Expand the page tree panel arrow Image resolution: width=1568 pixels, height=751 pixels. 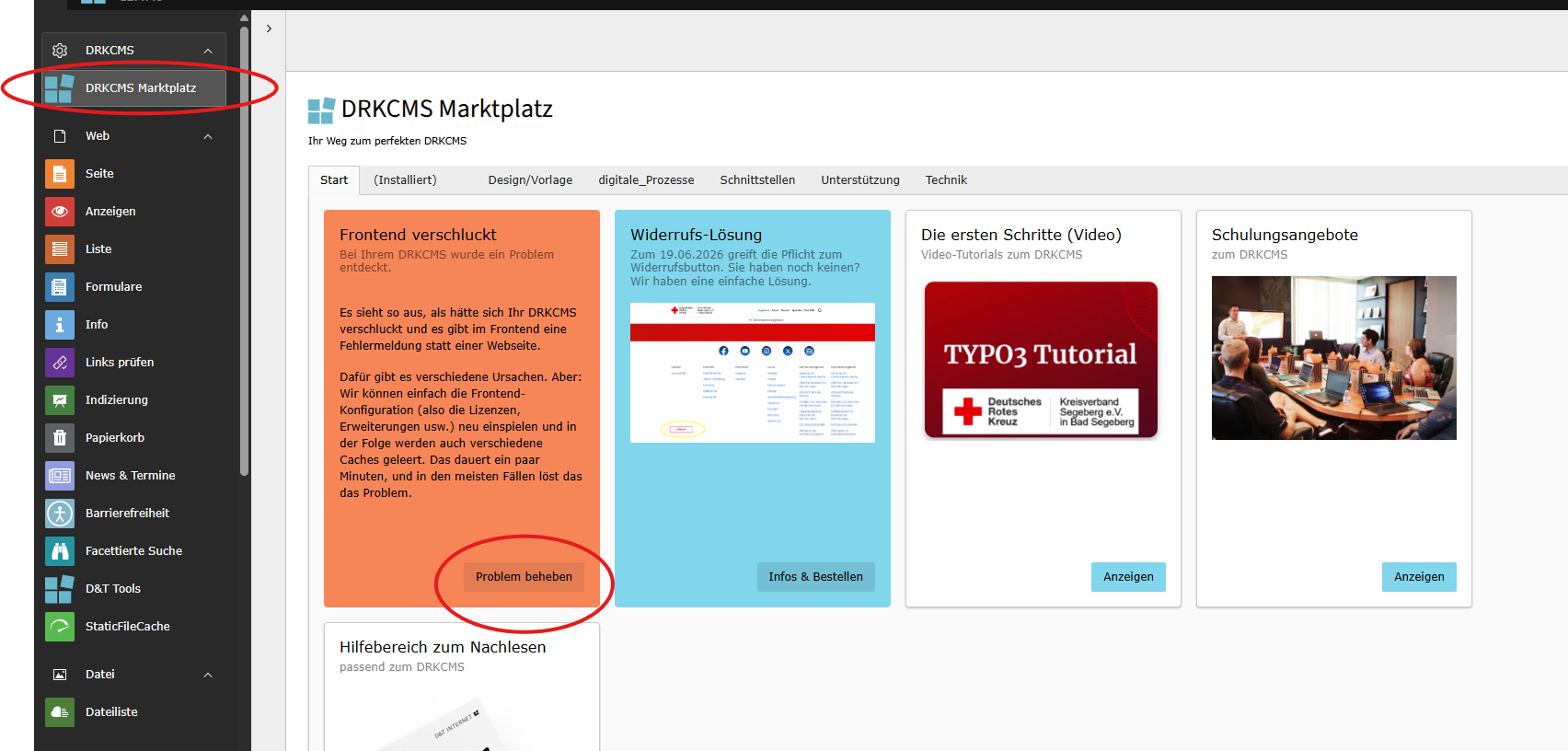269,29
